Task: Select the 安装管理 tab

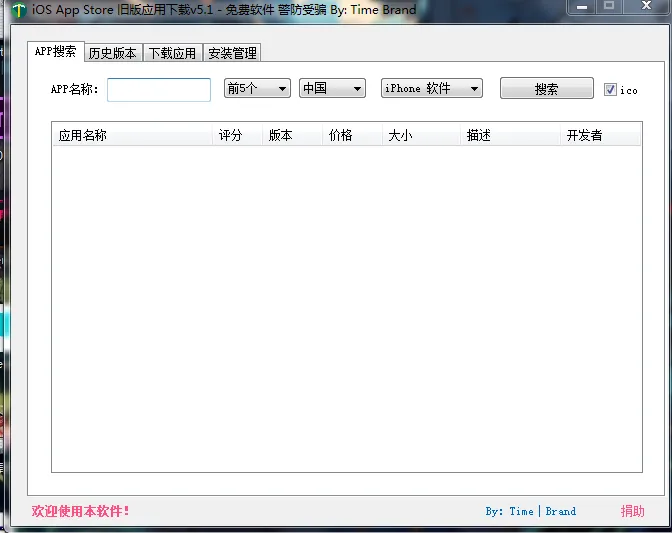Action: tap(232, 54)
